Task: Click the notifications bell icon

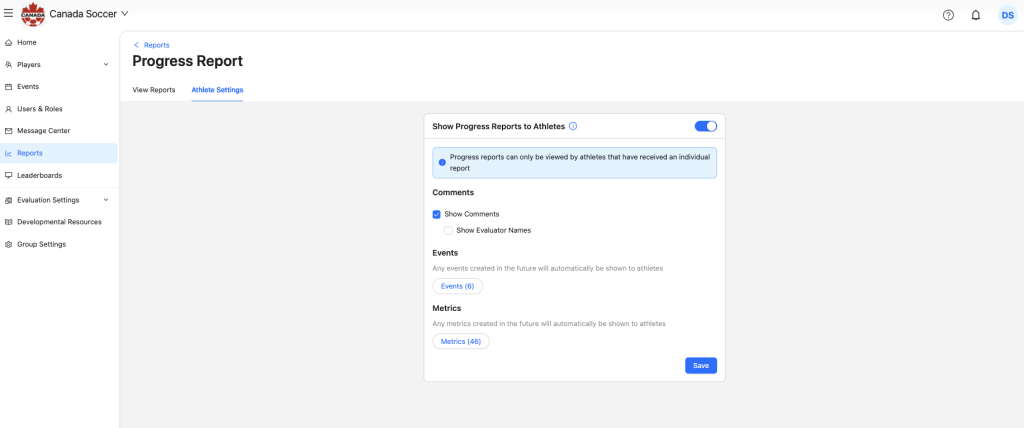Action: [976, 15]
